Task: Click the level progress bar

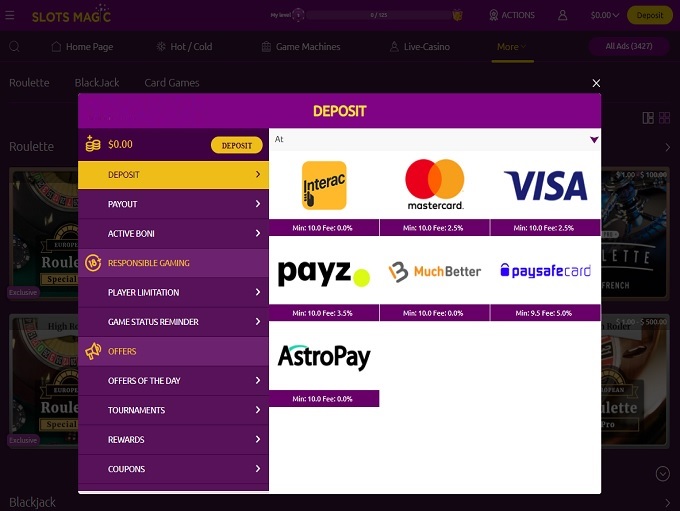Action: point(379,15)
